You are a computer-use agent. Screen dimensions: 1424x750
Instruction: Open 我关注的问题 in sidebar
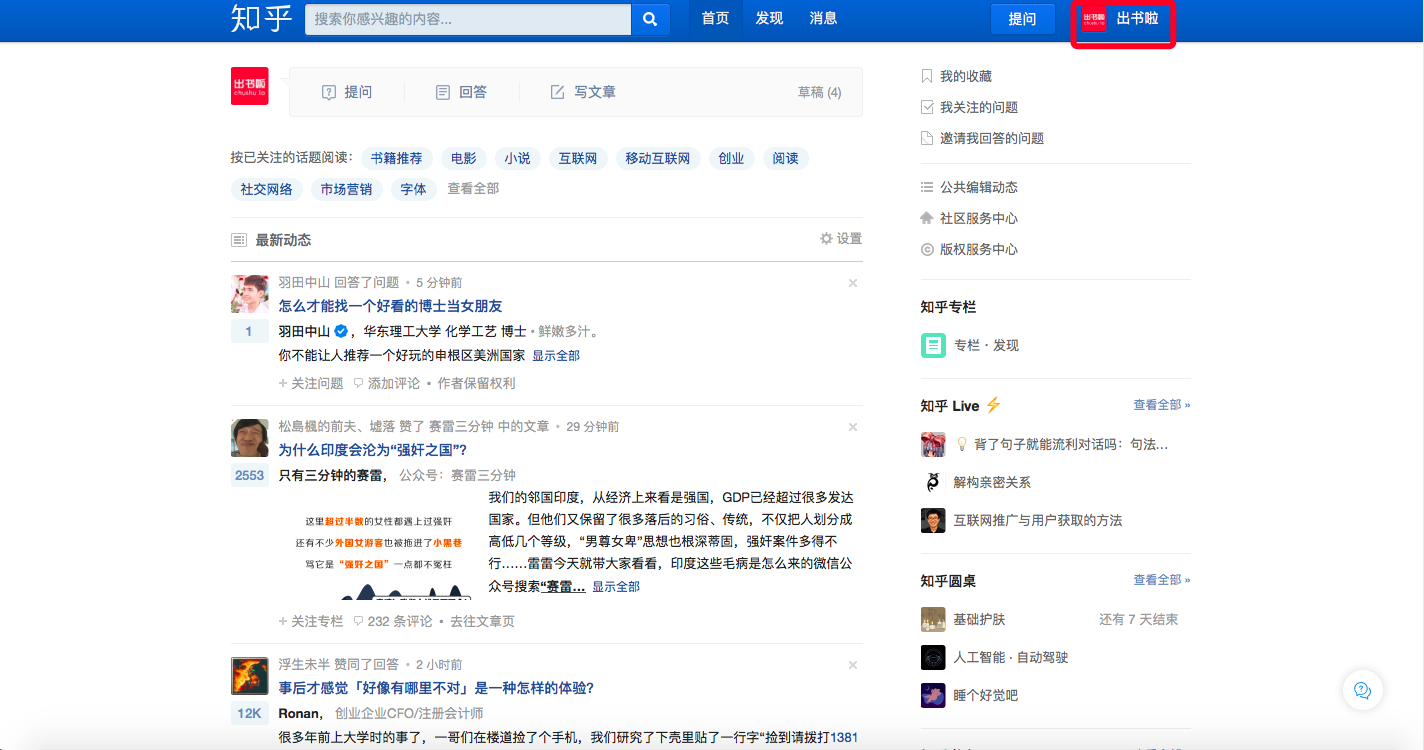pyautogui.click(x=969, y=107)
